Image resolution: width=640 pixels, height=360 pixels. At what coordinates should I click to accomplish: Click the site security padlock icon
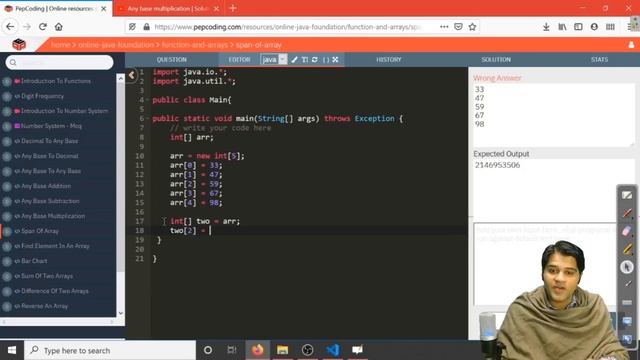147,27
